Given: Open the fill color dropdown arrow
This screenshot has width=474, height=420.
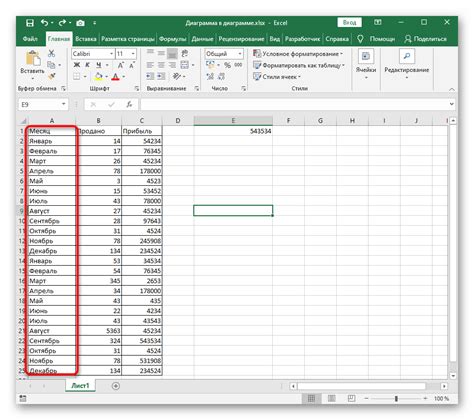Looking at the screenshot, I should (106, 77).
